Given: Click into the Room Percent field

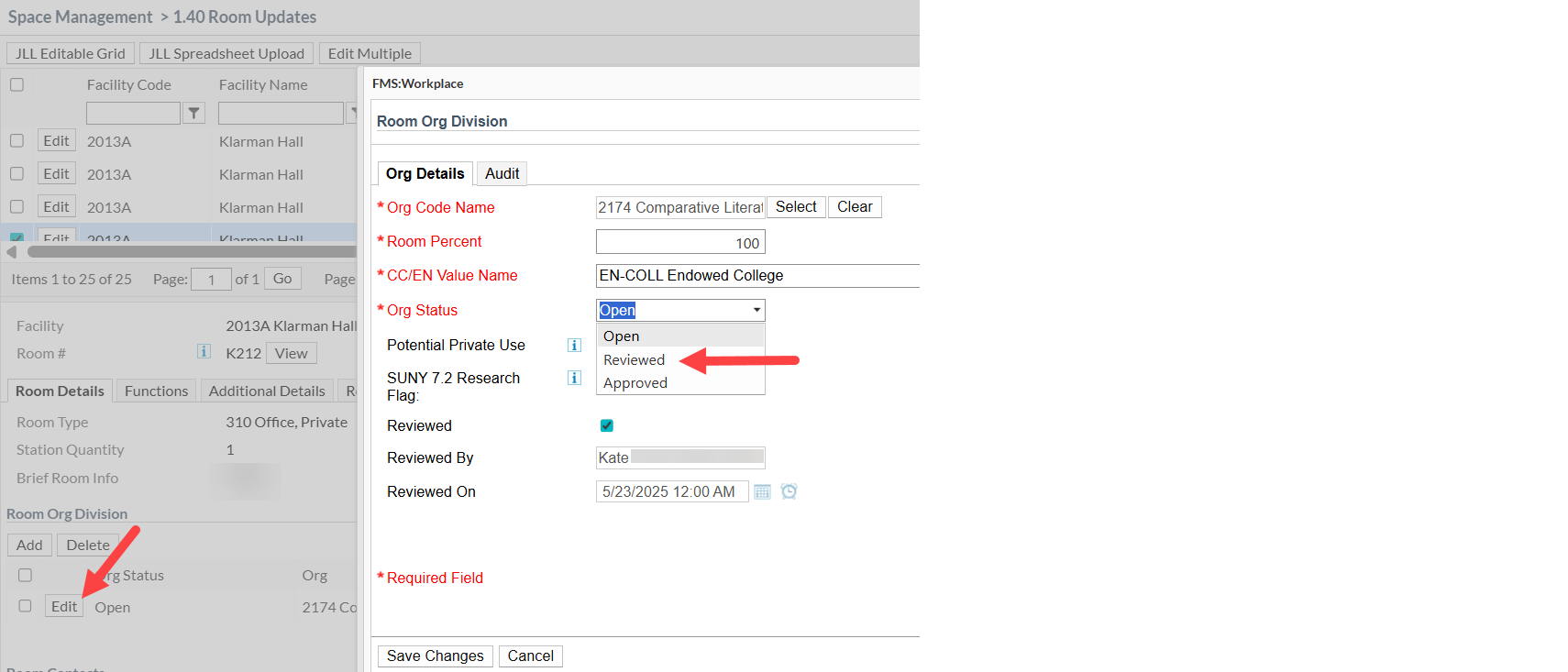Looking at the screenshot, I should (x=679, y=242).
